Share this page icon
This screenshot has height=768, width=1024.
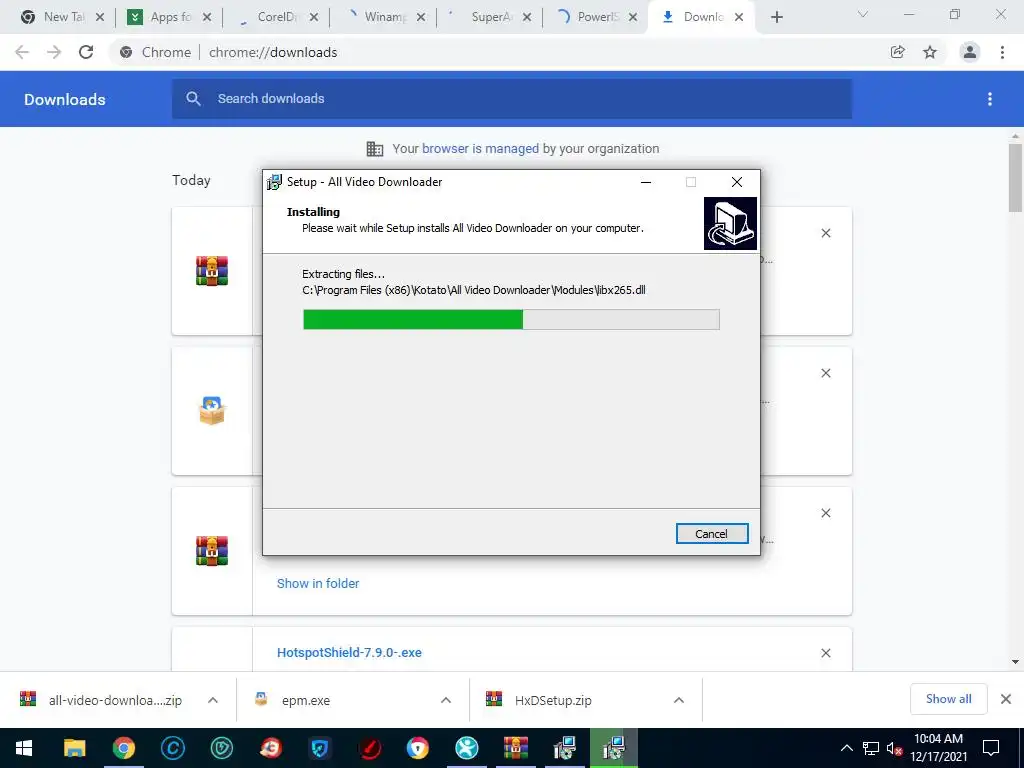(898, 52)
